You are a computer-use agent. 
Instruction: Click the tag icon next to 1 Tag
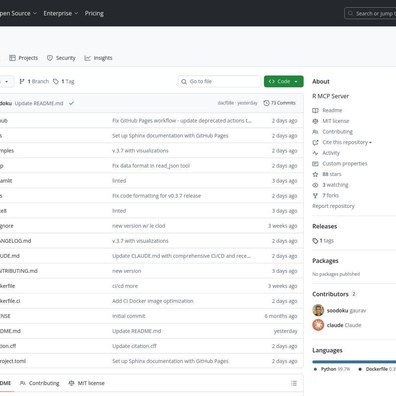click(56, 81)
